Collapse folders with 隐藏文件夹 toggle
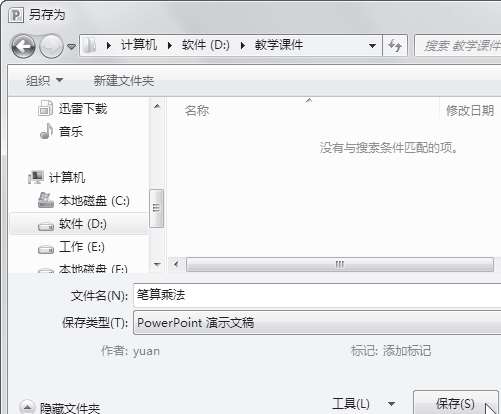The height and width of the screenshot is (414, 501). click(60, 408)
